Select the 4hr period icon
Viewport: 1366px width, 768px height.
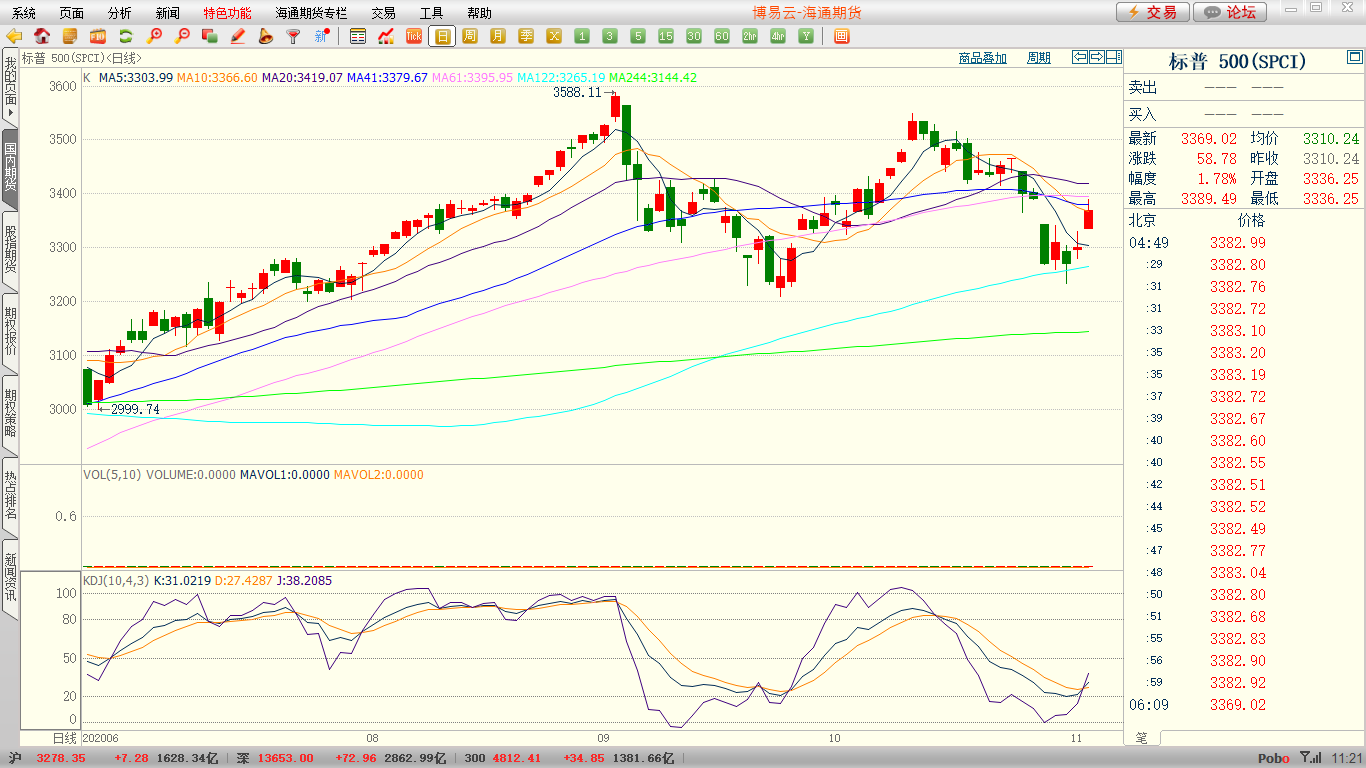[778, 36]
